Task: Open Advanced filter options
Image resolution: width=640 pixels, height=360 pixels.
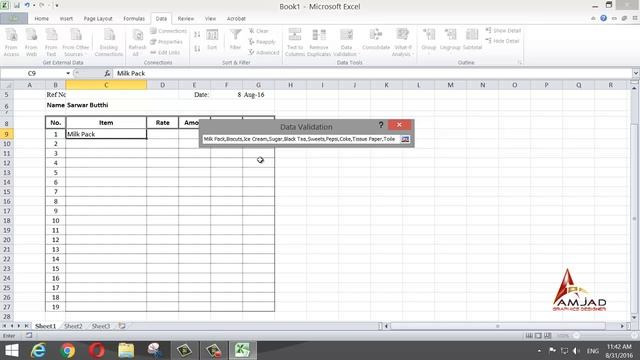Action: click(x=264, y=52)
